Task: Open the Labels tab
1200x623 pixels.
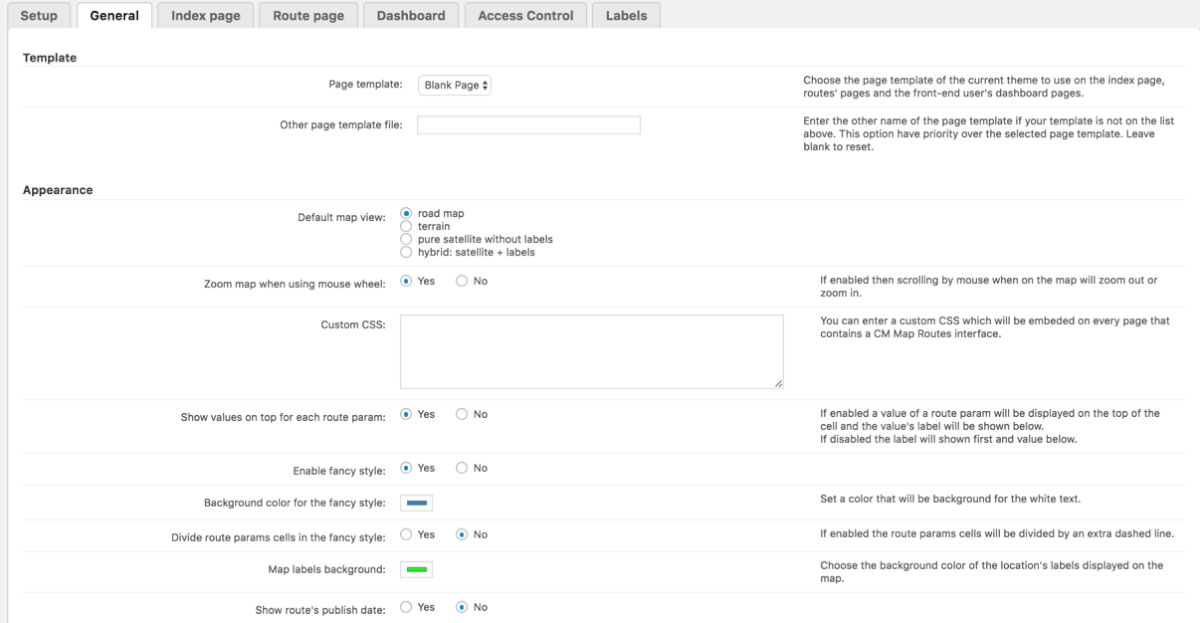Action: (x=626, y=15)
